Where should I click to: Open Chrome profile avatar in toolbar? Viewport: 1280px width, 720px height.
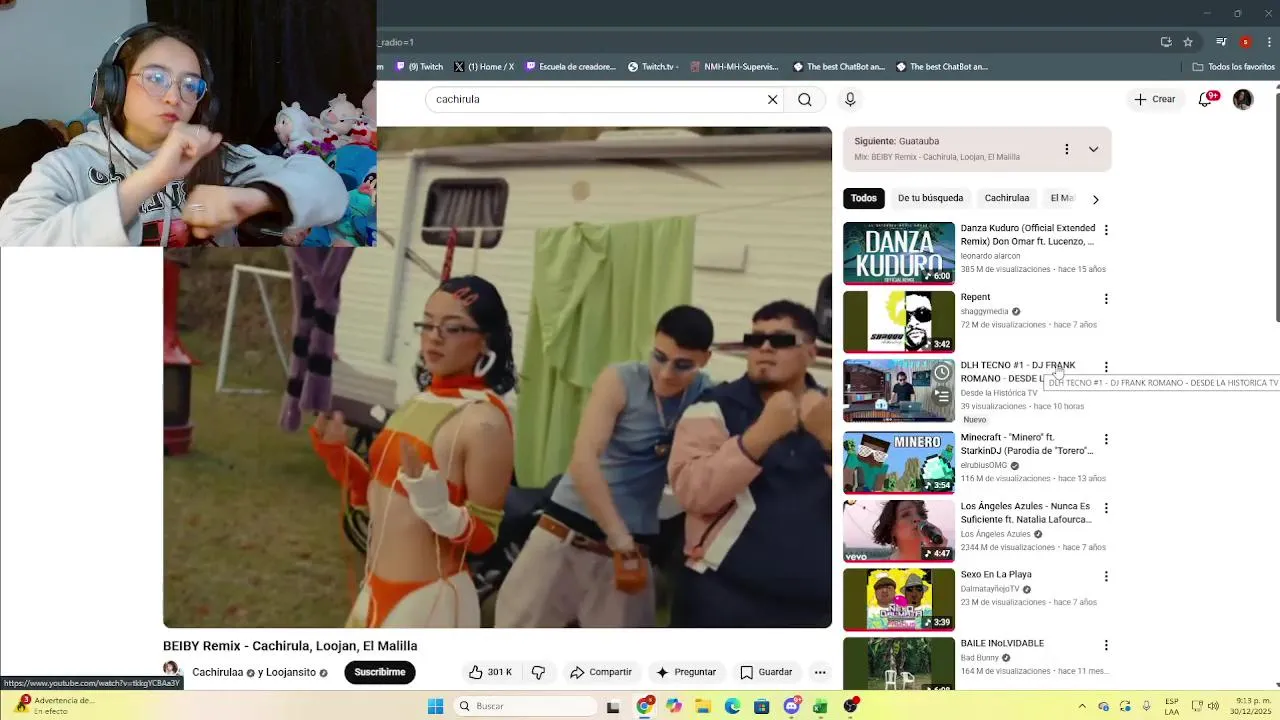click(x=1245, y=42)
